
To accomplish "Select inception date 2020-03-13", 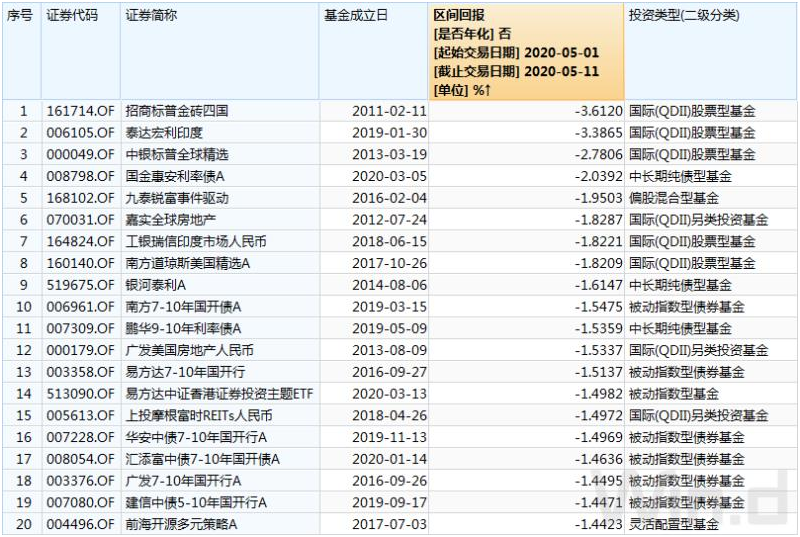I will (389, 394).
